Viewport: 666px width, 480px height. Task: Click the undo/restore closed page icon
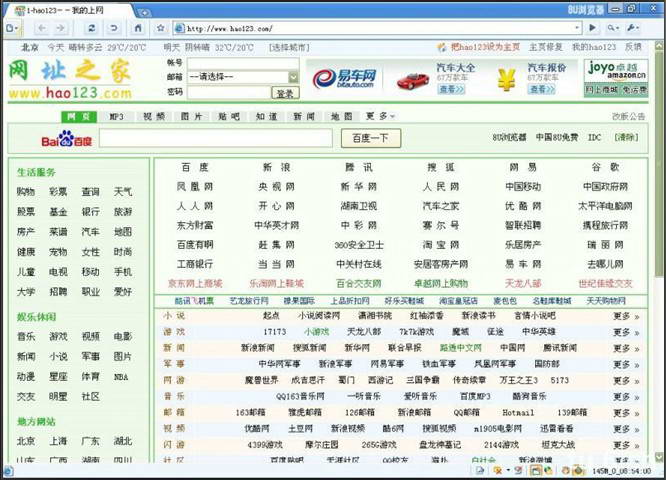pyautogui.click(x=114, y=28)
